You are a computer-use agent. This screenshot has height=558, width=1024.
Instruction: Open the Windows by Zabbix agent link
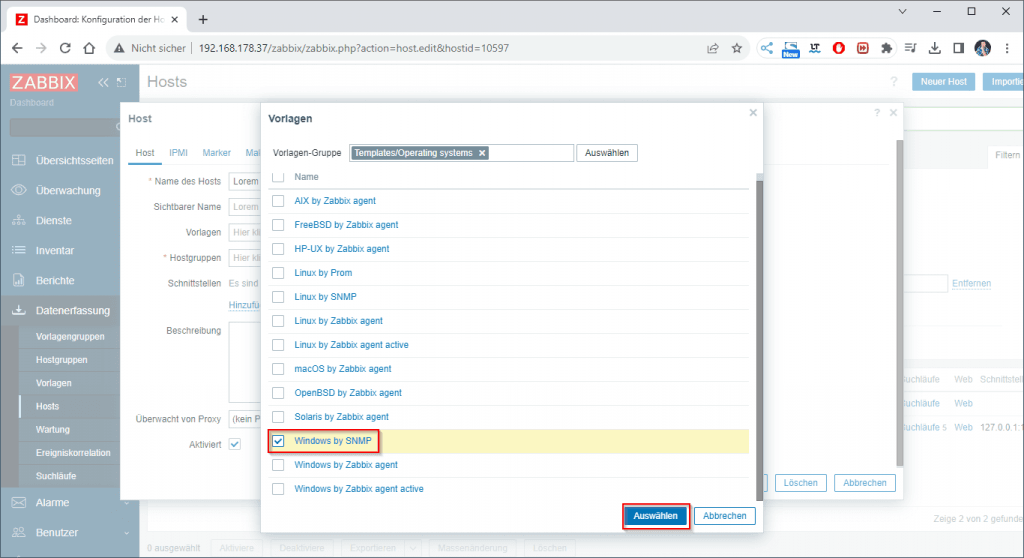tap(346, 465)
